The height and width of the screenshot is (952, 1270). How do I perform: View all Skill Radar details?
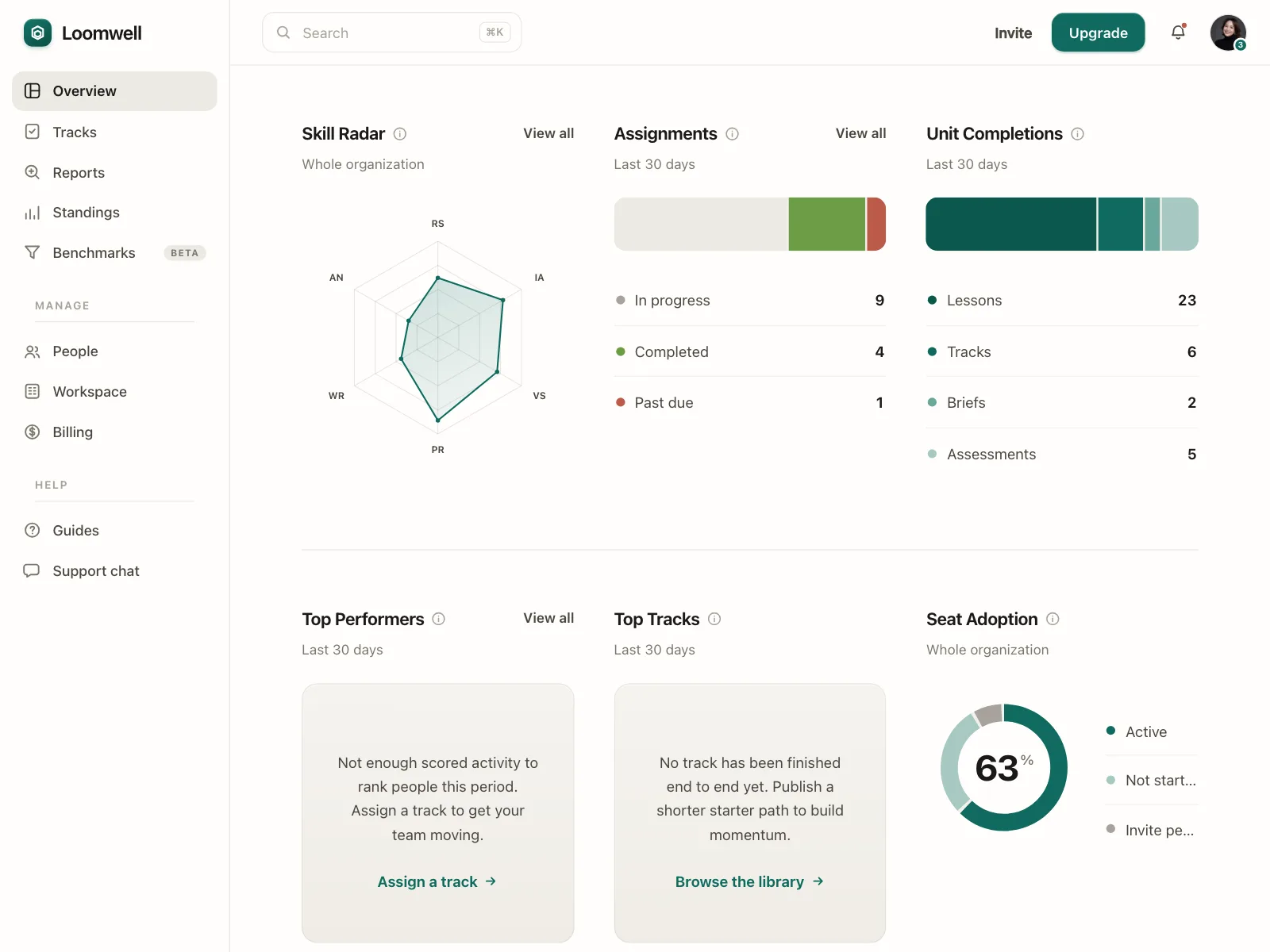point(548,133)
